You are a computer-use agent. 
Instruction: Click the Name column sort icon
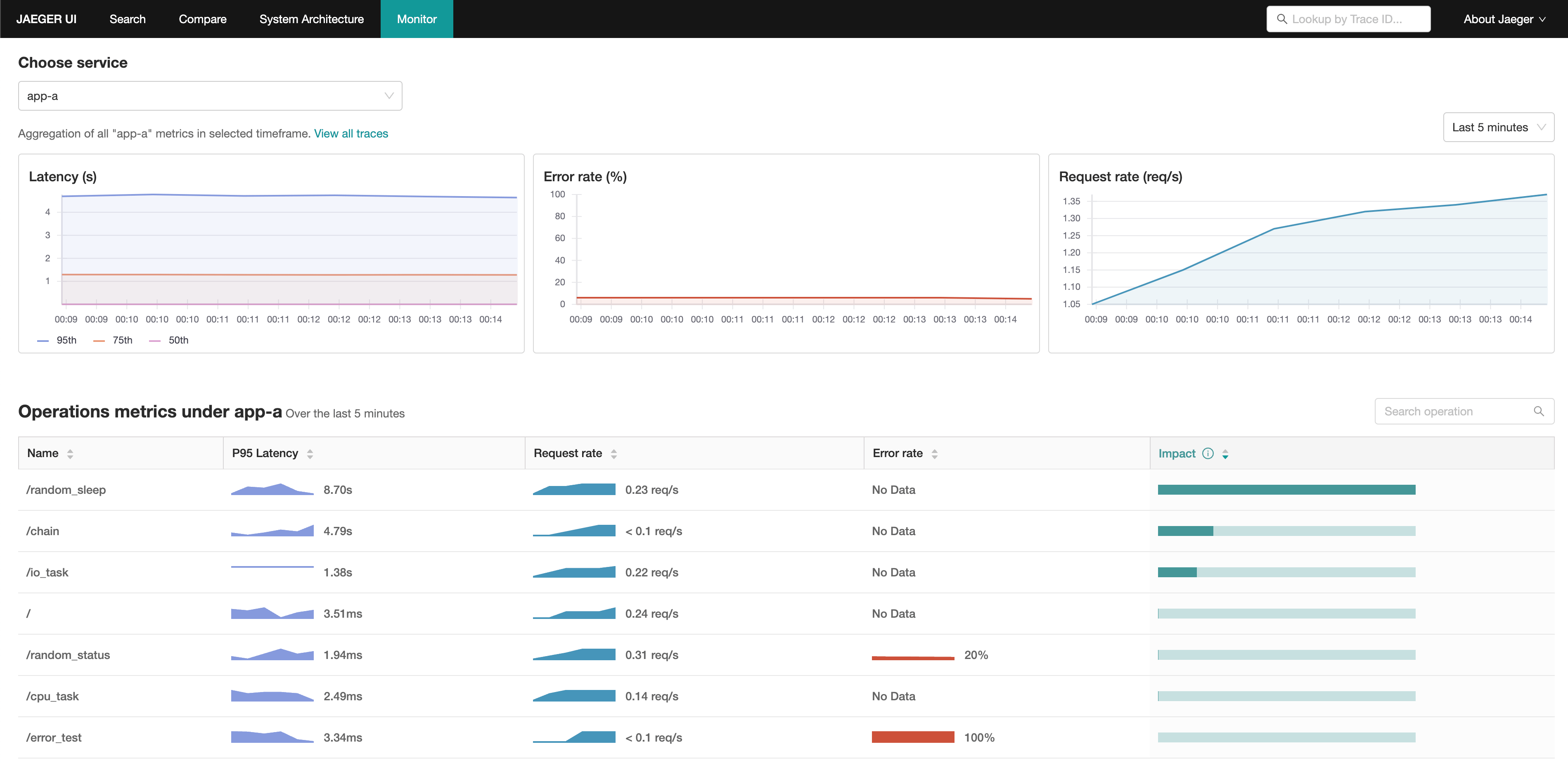(70, 453)
